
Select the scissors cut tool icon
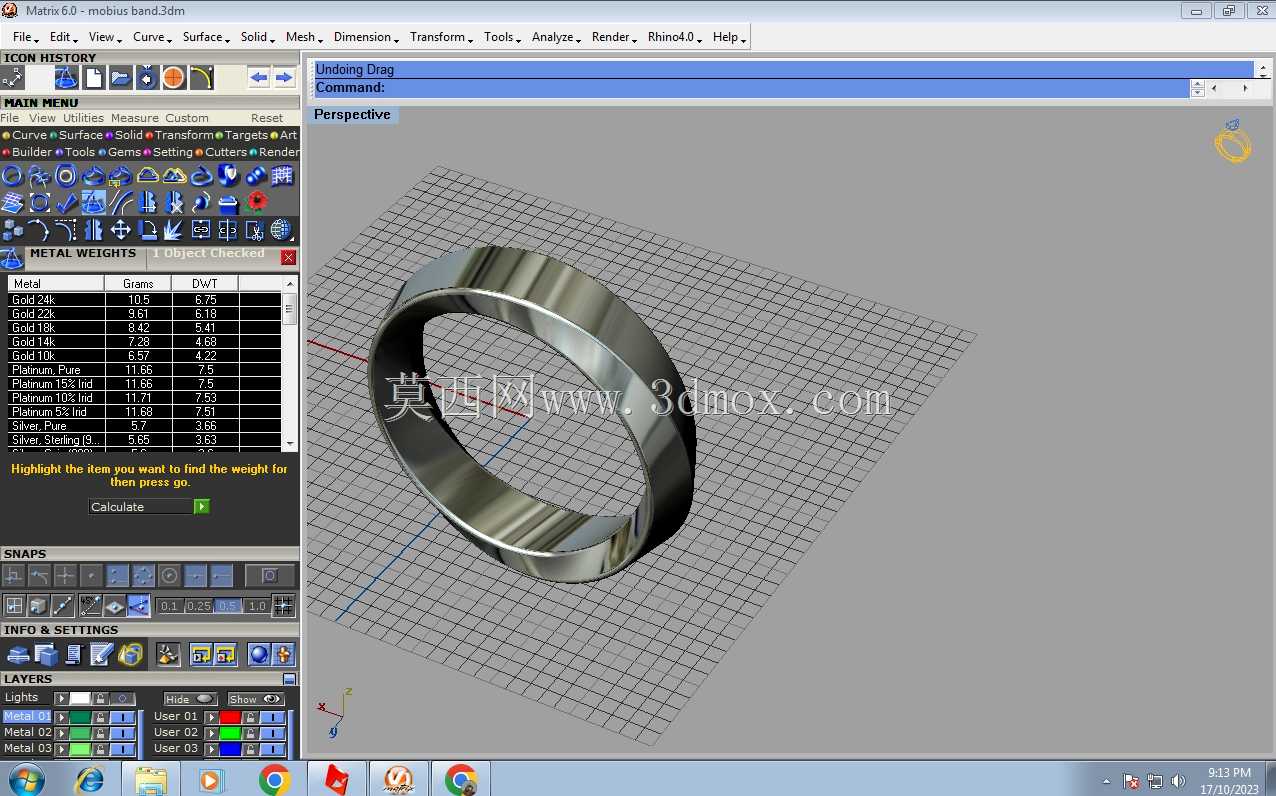(x=256, y=230)
